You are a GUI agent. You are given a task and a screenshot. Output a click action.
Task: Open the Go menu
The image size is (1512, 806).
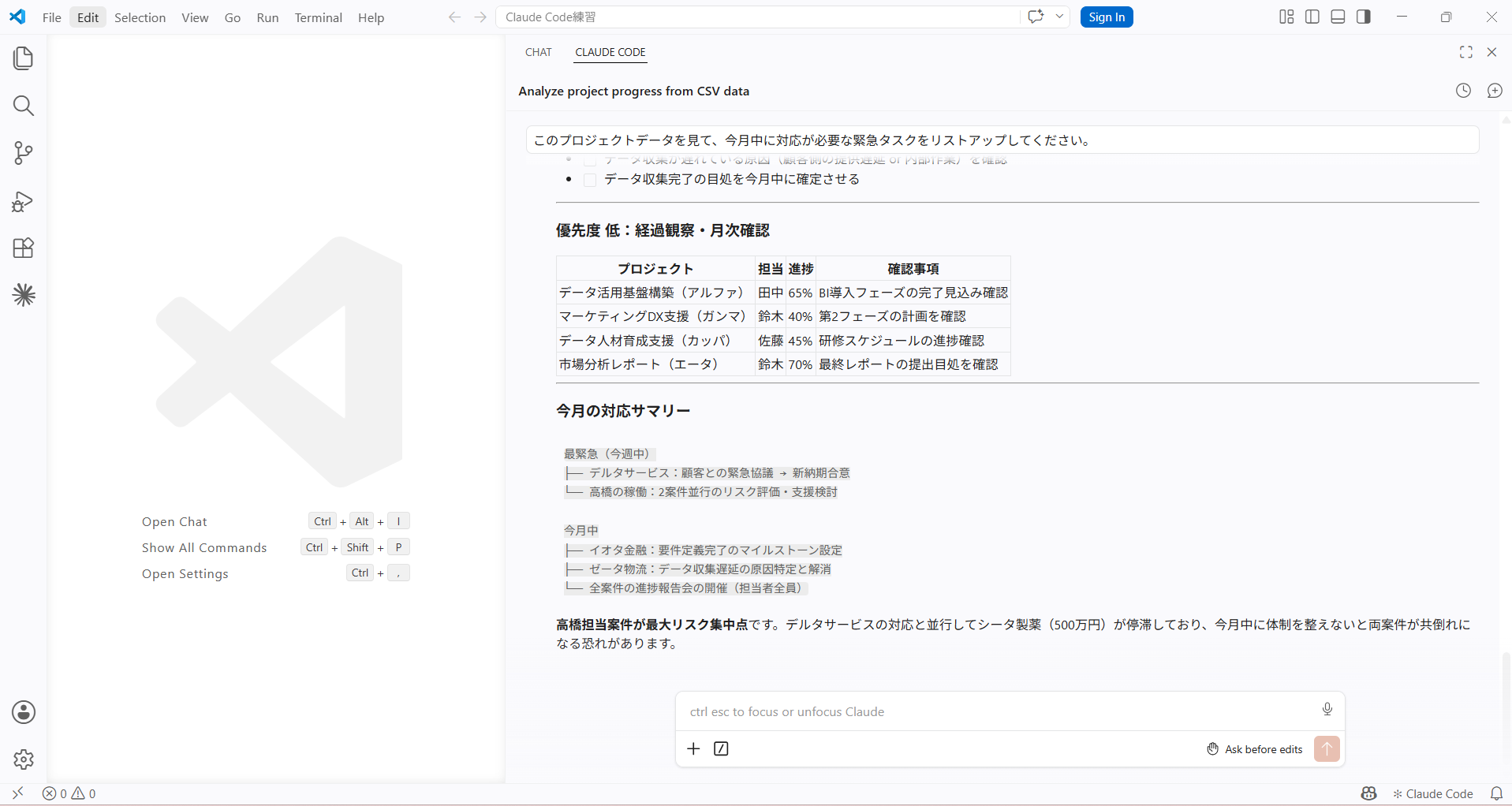[233, 17]
